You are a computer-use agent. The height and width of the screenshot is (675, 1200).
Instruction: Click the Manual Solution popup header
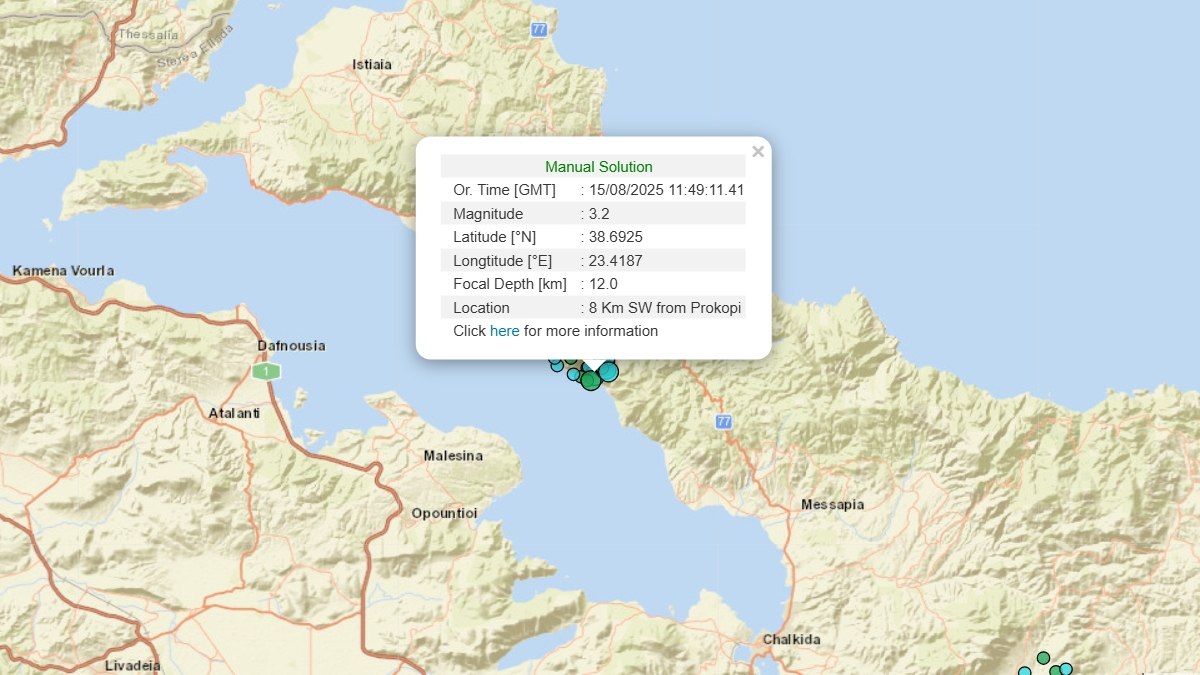coord(598,167)
